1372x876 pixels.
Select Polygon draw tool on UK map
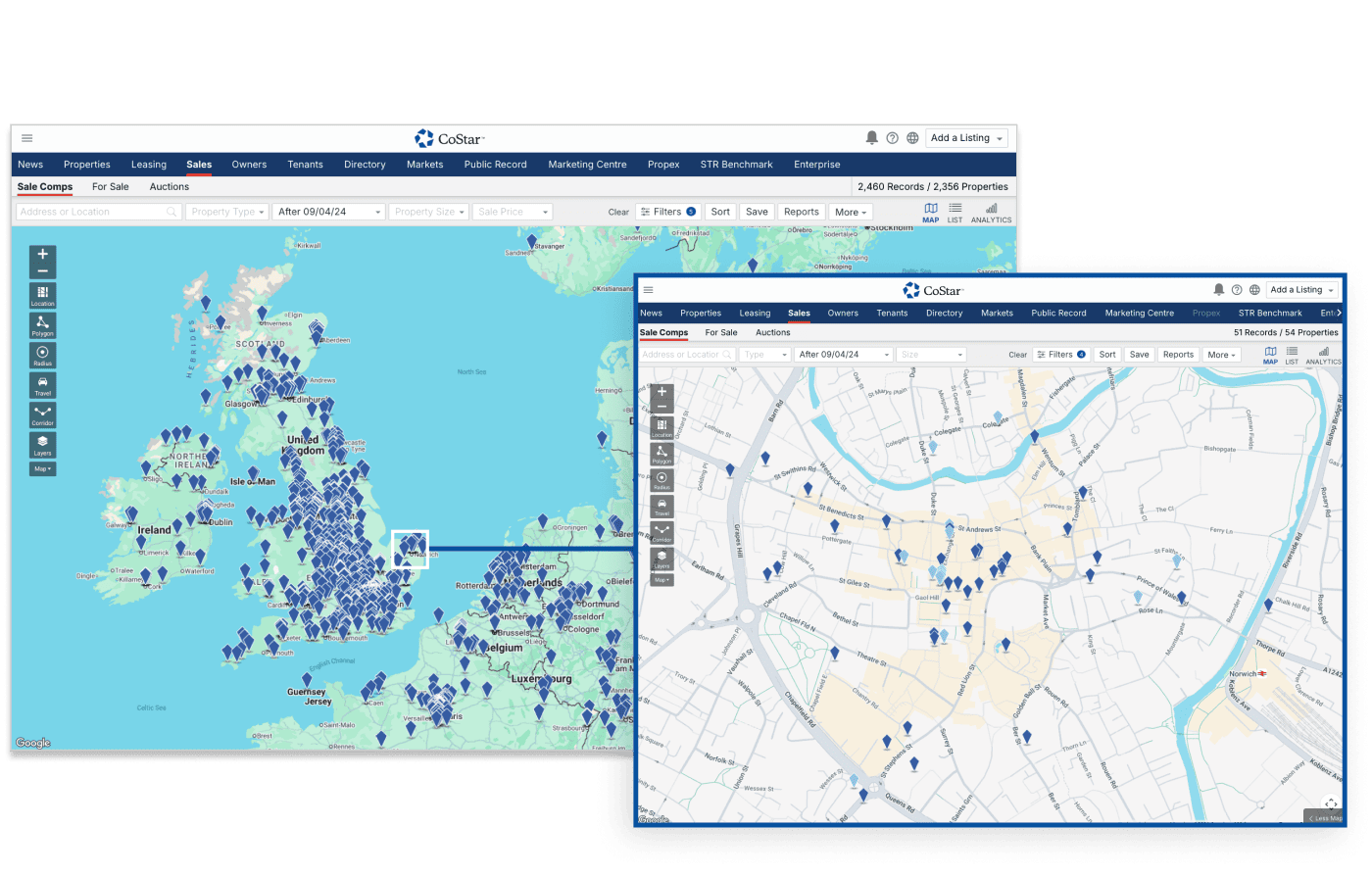[x=42, y=324]
